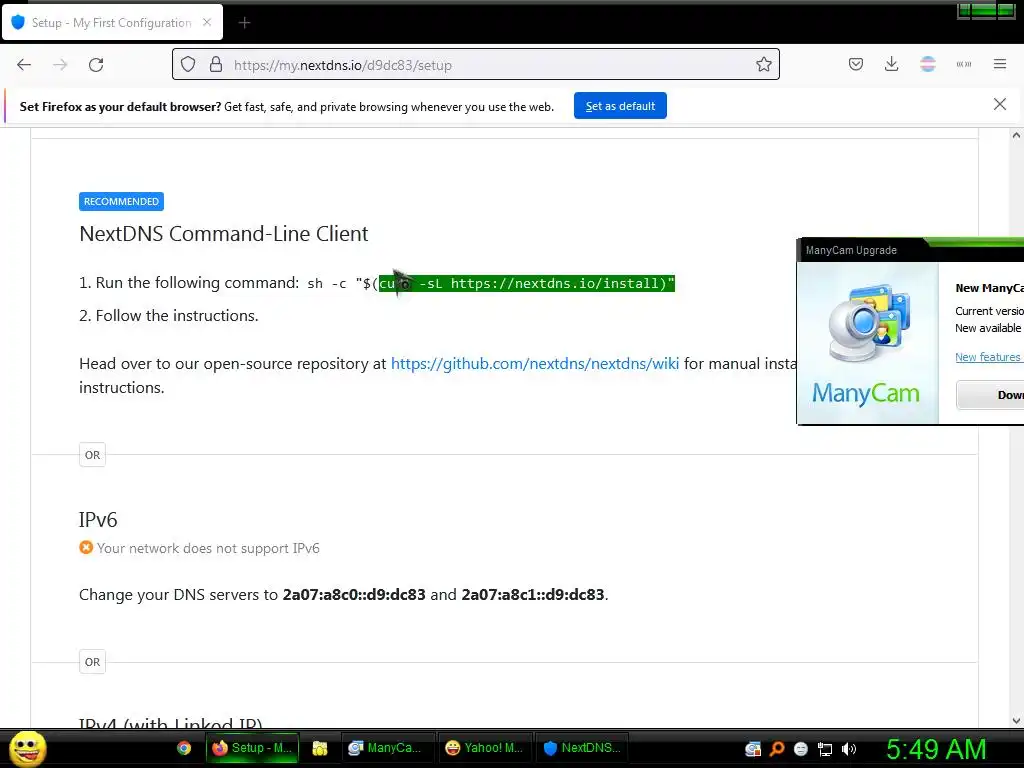This screenshot has width=1024, height=768.
Task: Open the smiley Start menu button
Action: pyautogui.click(x=27, y=748)
